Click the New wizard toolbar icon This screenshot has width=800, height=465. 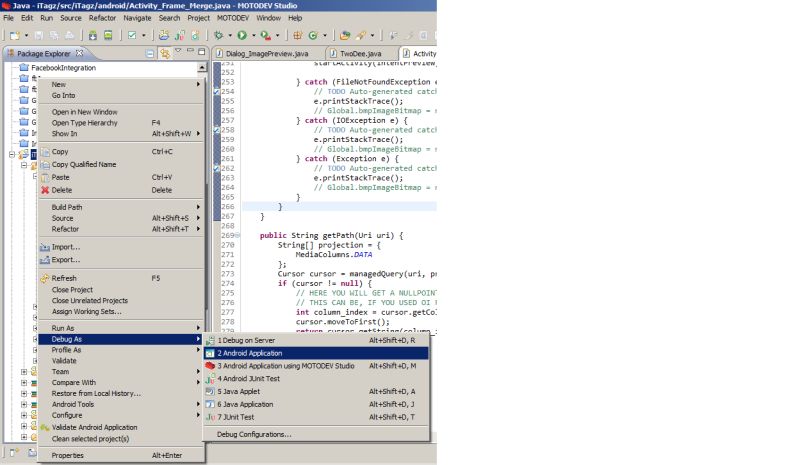(x=14, y=36)
